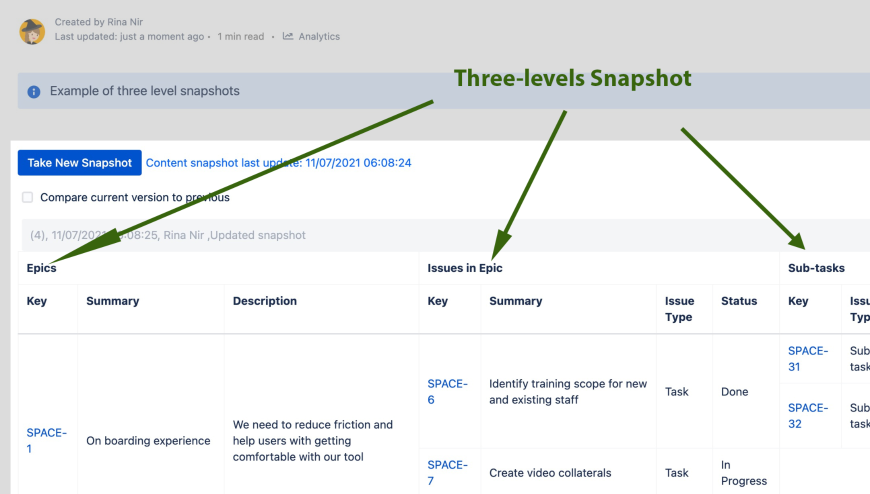Open issue SPACE-6 link
The width and height of the screenshot is (870, 494).
click(x=447, y=391)
